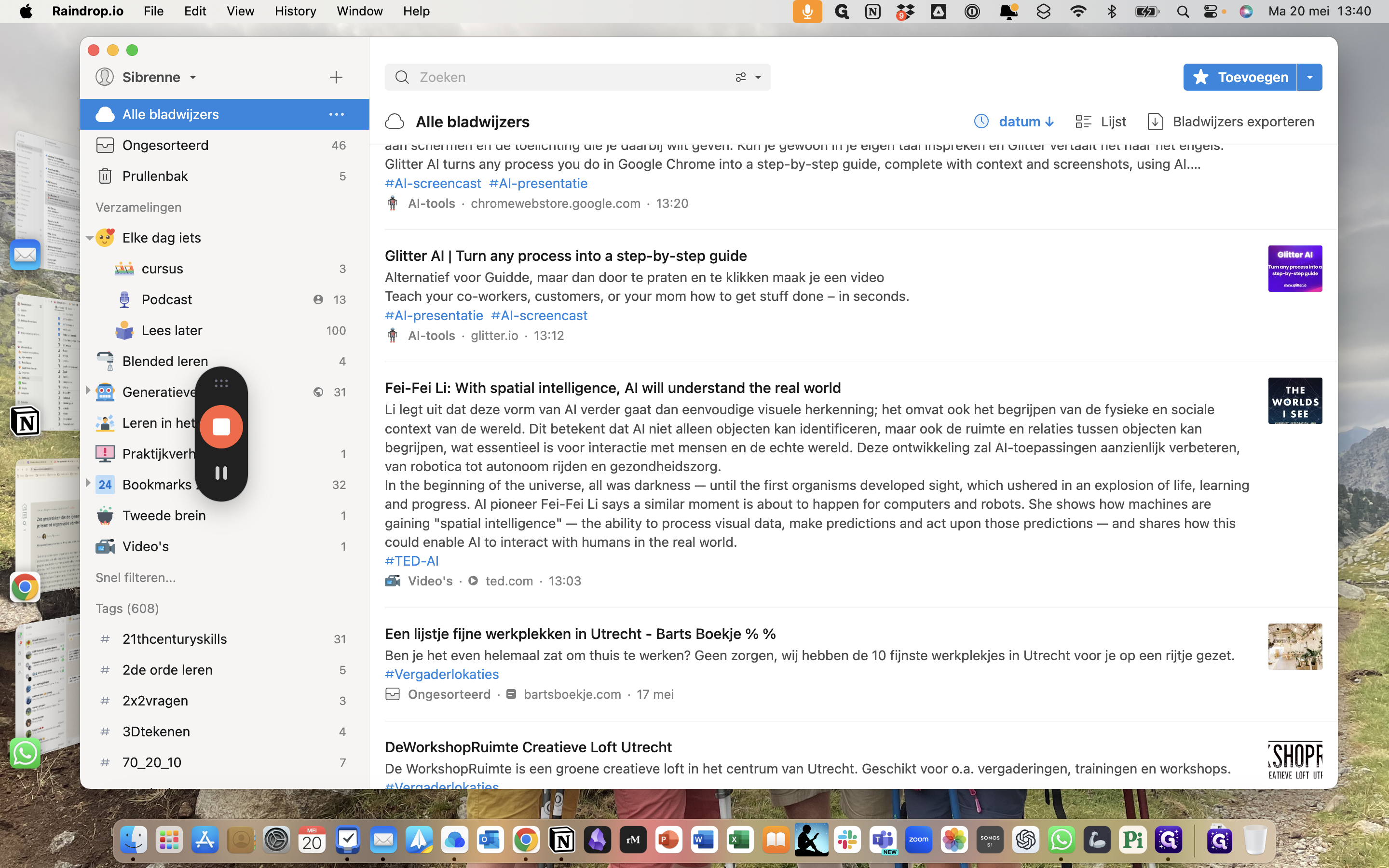
Task: Open the Tweede brein collection
Action: coord(224,515)
